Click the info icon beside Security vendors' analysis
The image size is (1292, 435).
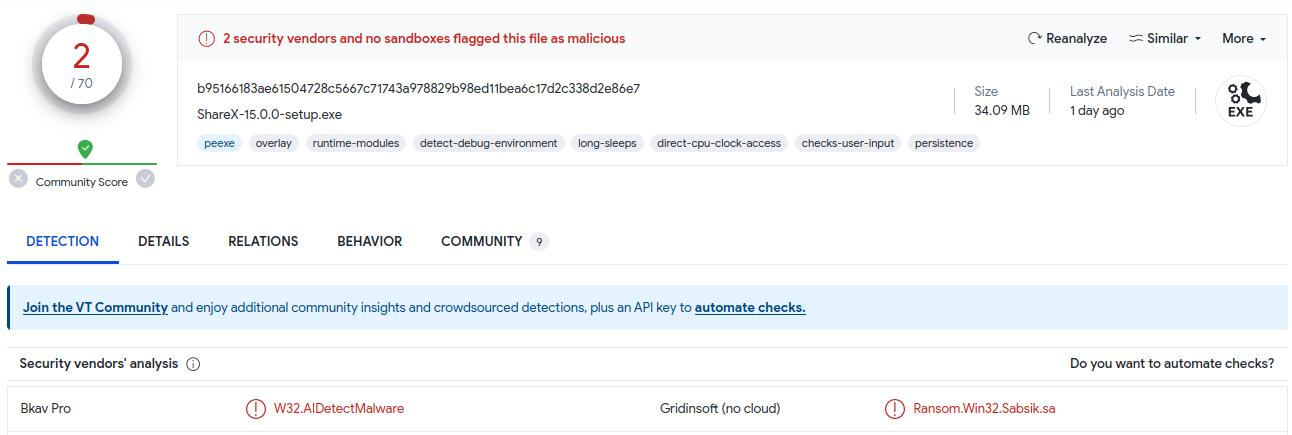[193, 364]
